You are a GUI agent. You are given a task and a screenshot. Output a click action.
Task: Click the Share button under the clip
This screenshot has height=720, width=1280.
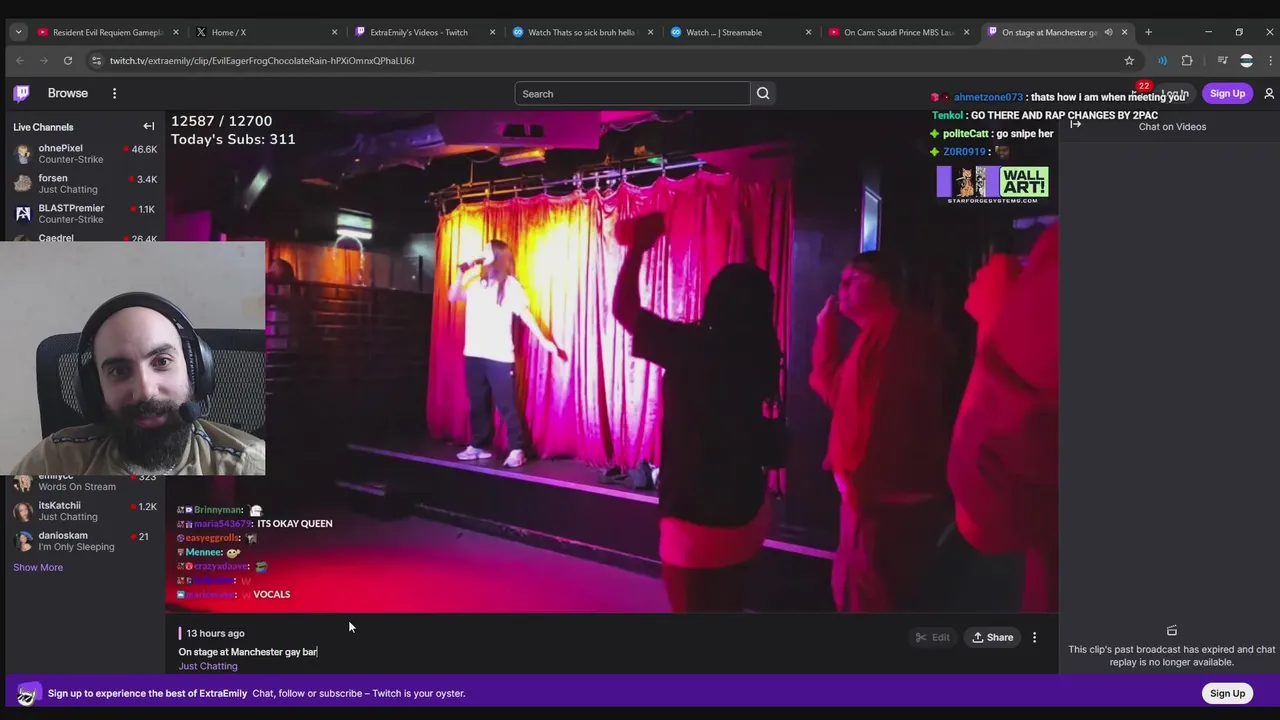pos(992,637)
